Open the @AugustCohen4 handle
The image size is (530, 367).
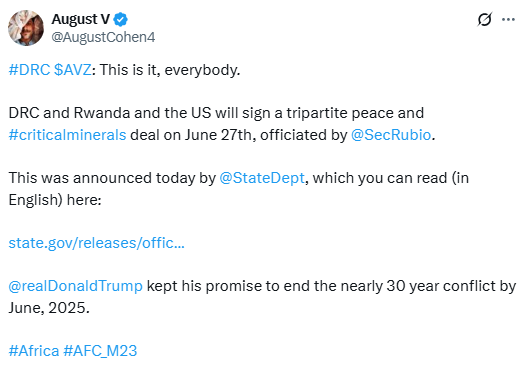(103, 37)
